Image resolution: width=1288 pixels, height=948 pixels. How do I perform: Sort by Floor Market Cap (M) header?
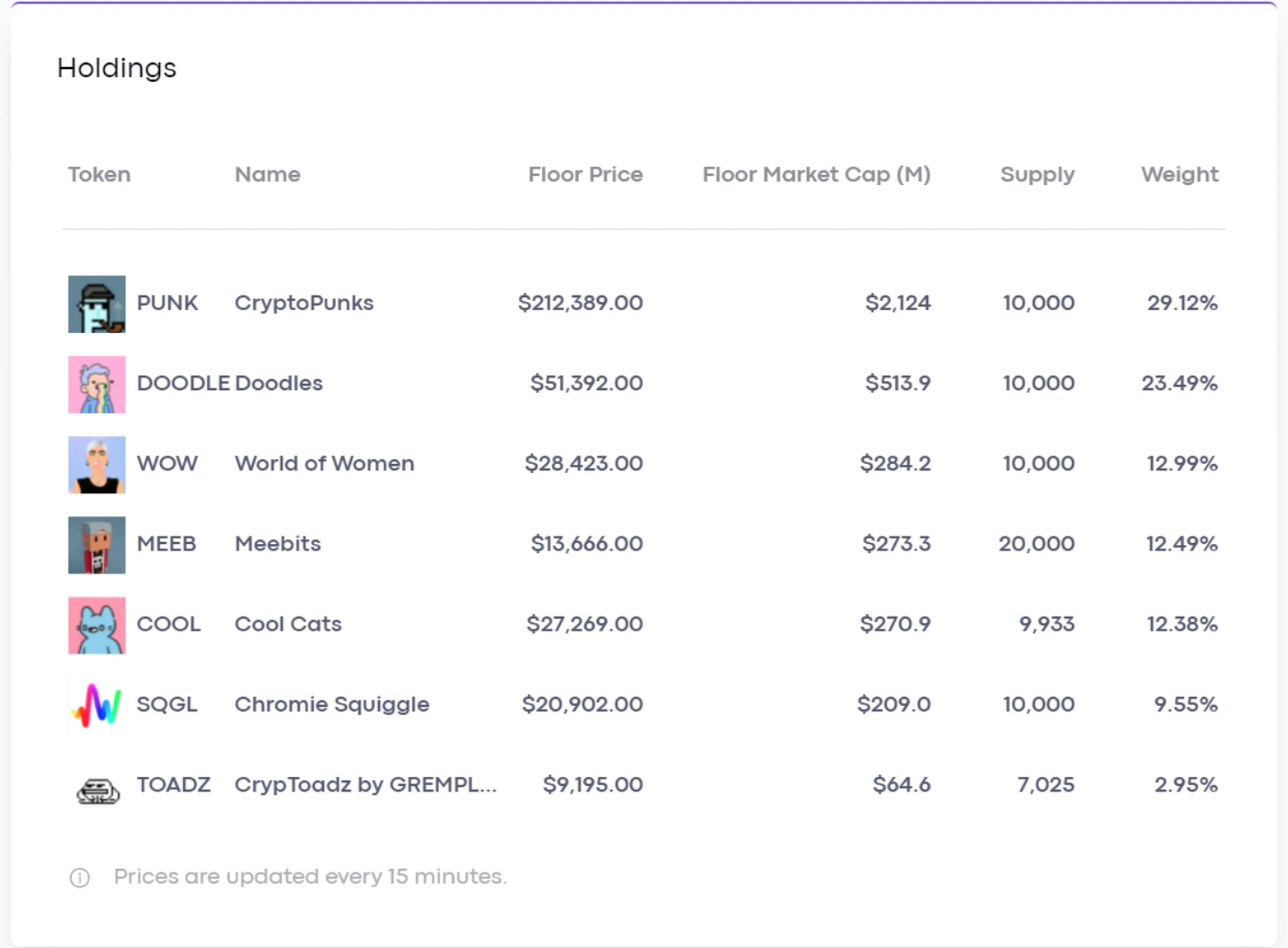click(816, 174)
